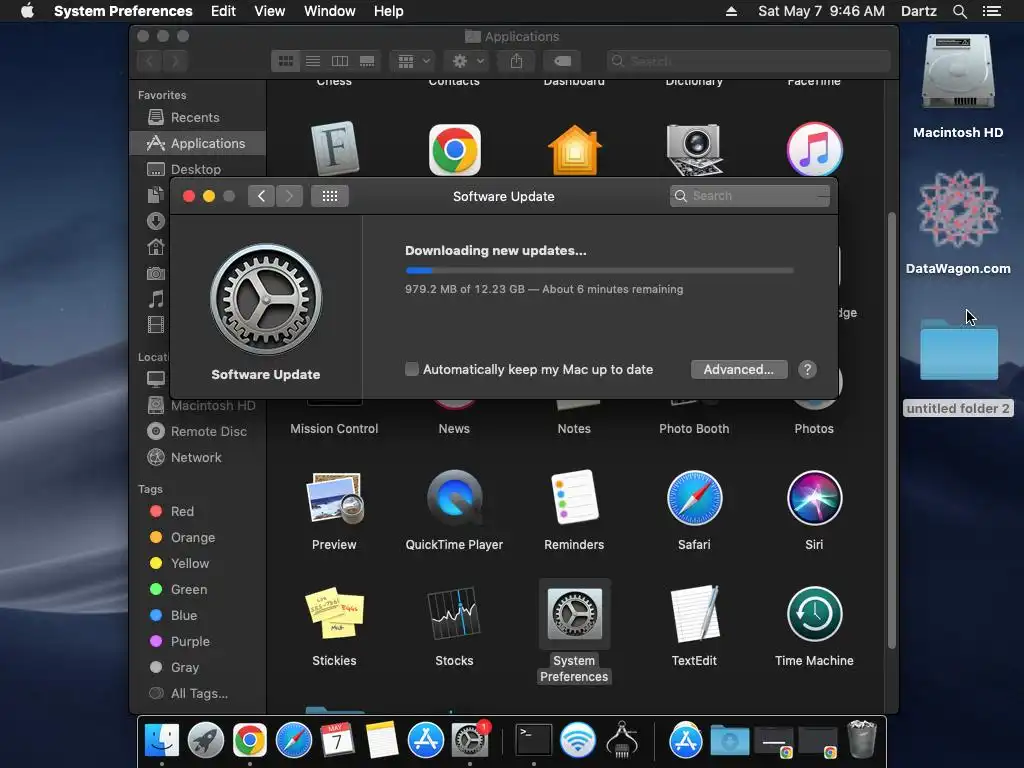Click the update download progress bar

click(x=599, y=270)
